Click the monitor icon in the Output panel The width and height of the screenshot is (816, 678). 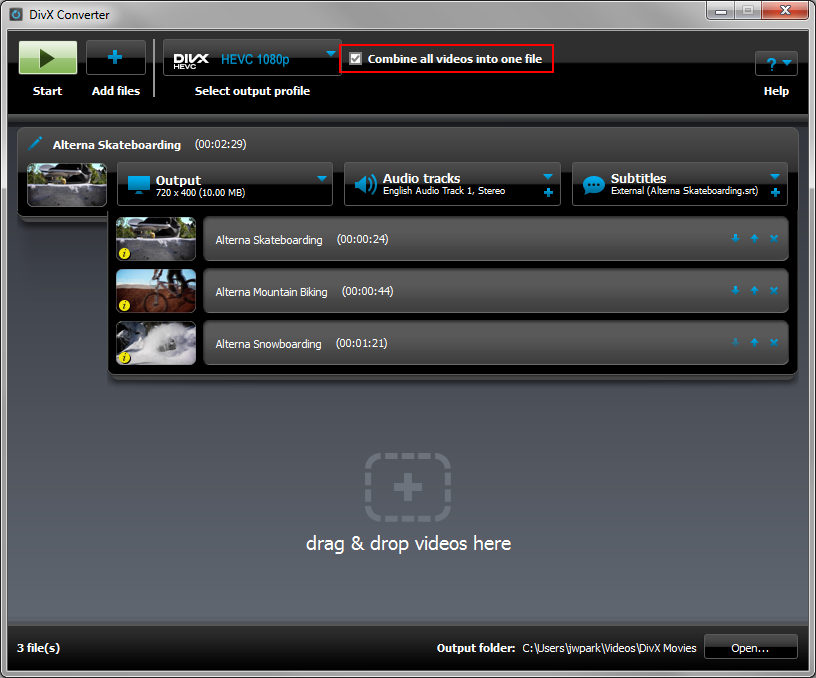click(140, 183)
